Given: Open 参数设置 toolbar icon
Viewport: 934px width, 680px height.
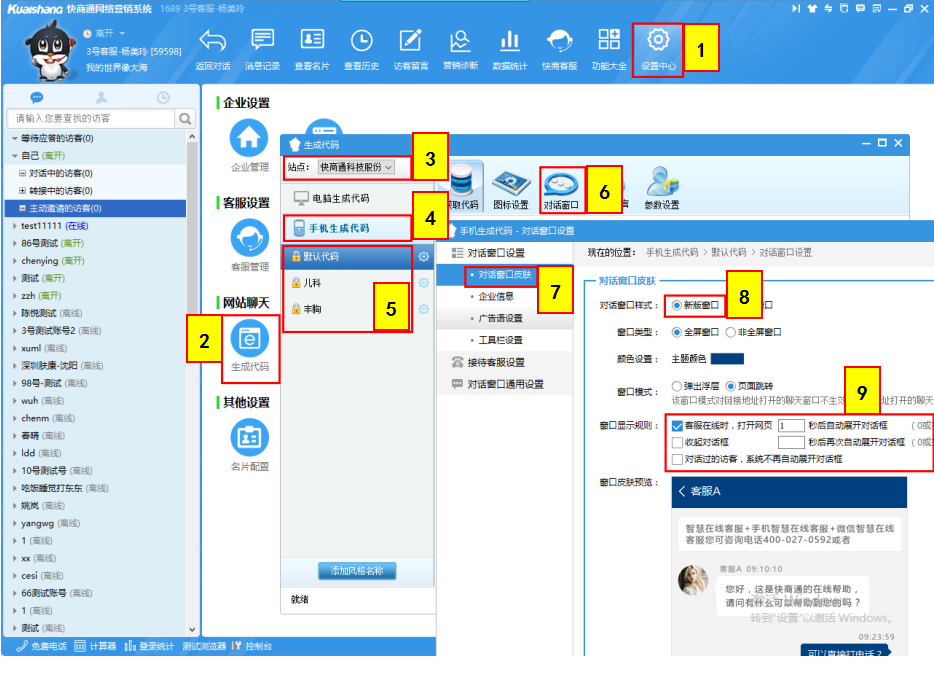Looking at the screenshot, I should (x=660, y=187).
